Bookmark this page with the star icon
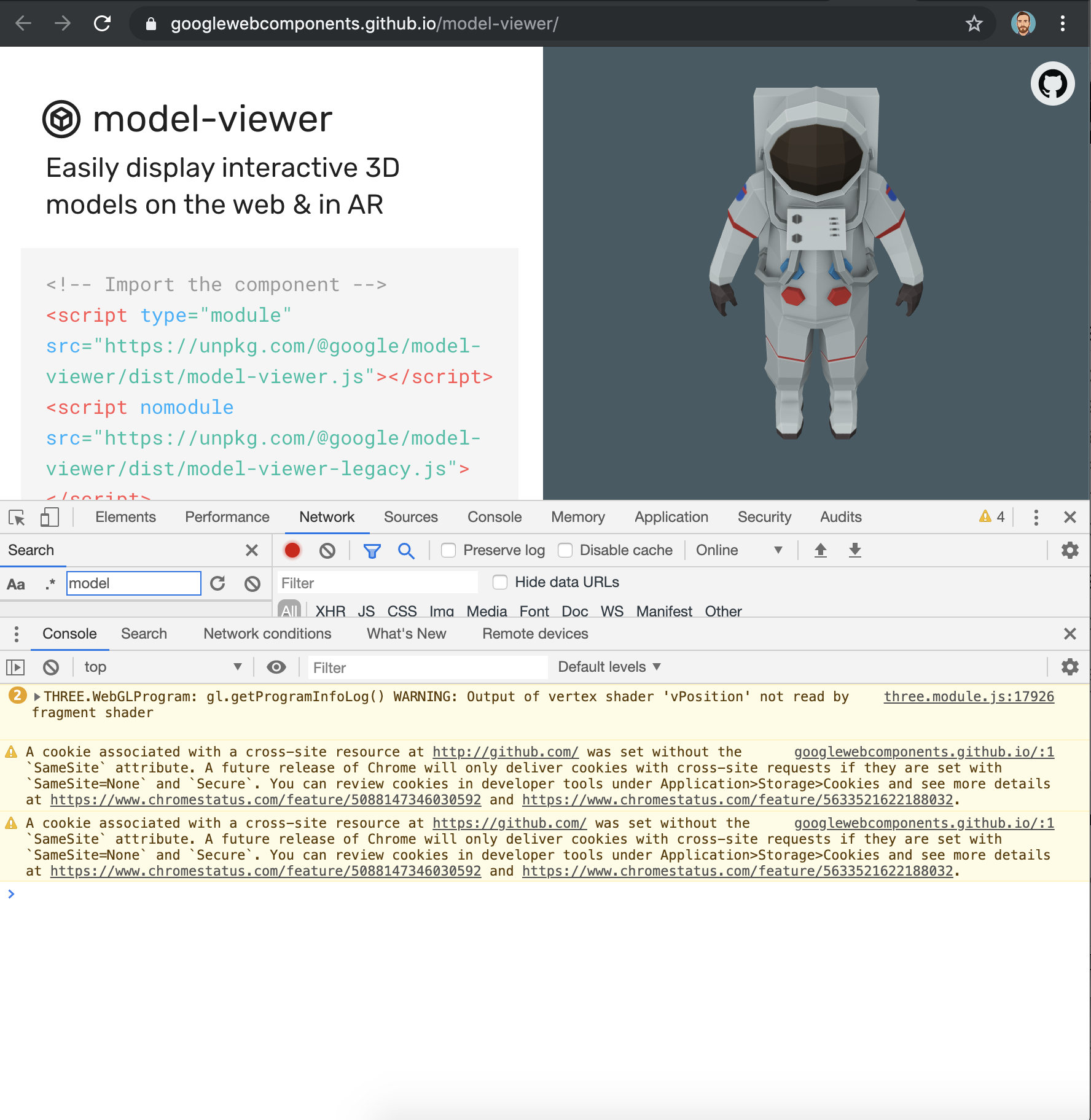 click(x=974, y=24)
